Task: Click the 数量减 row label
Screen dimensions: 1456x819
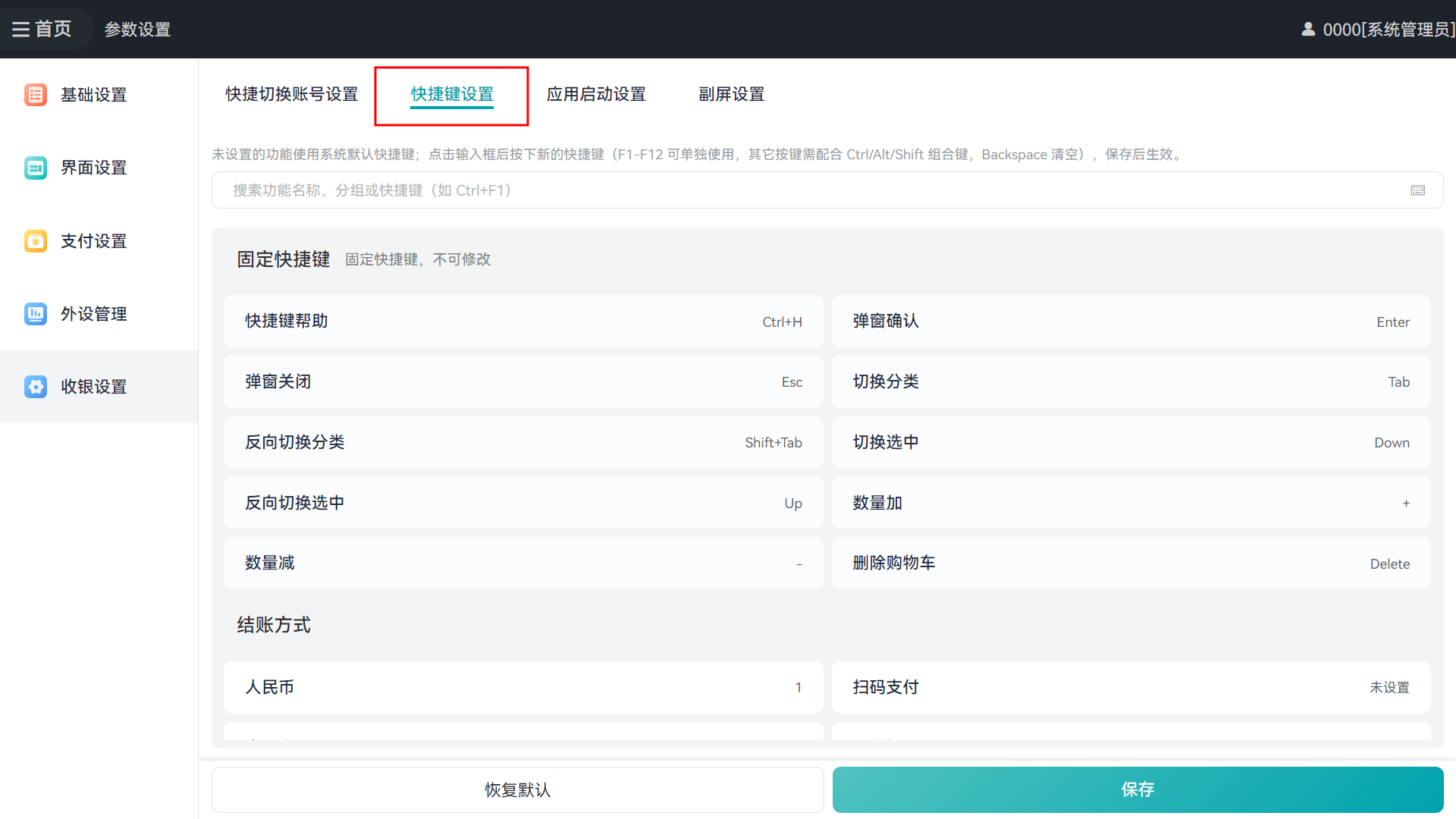Action: [x=270, y=563]
